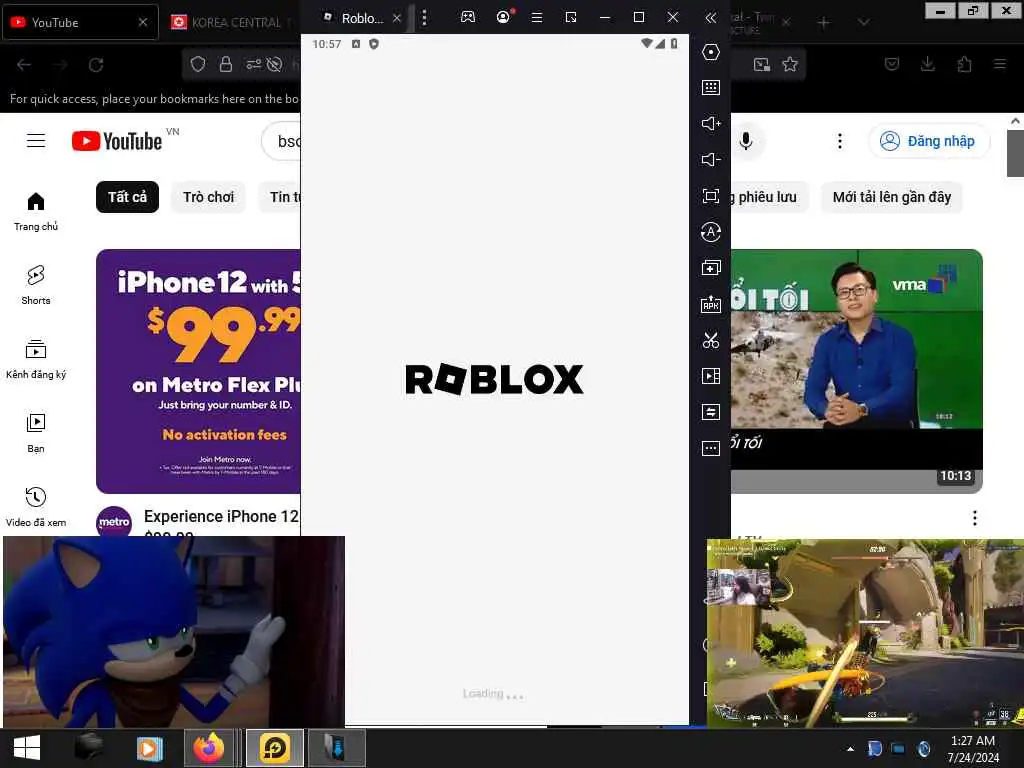Open the operation recorder (circled A) icon
The width and height of the screenshot is (1024, 768).
pyautogui.click(x=711, y=232)
